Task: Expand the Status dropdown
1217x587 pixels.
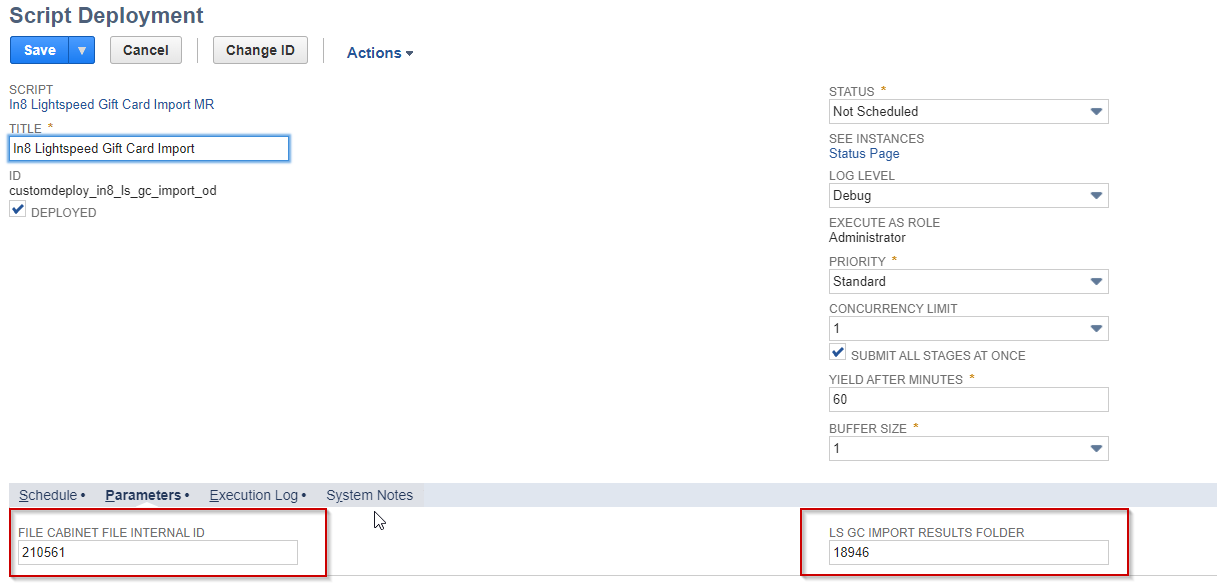Action: [x=967, y=111]
